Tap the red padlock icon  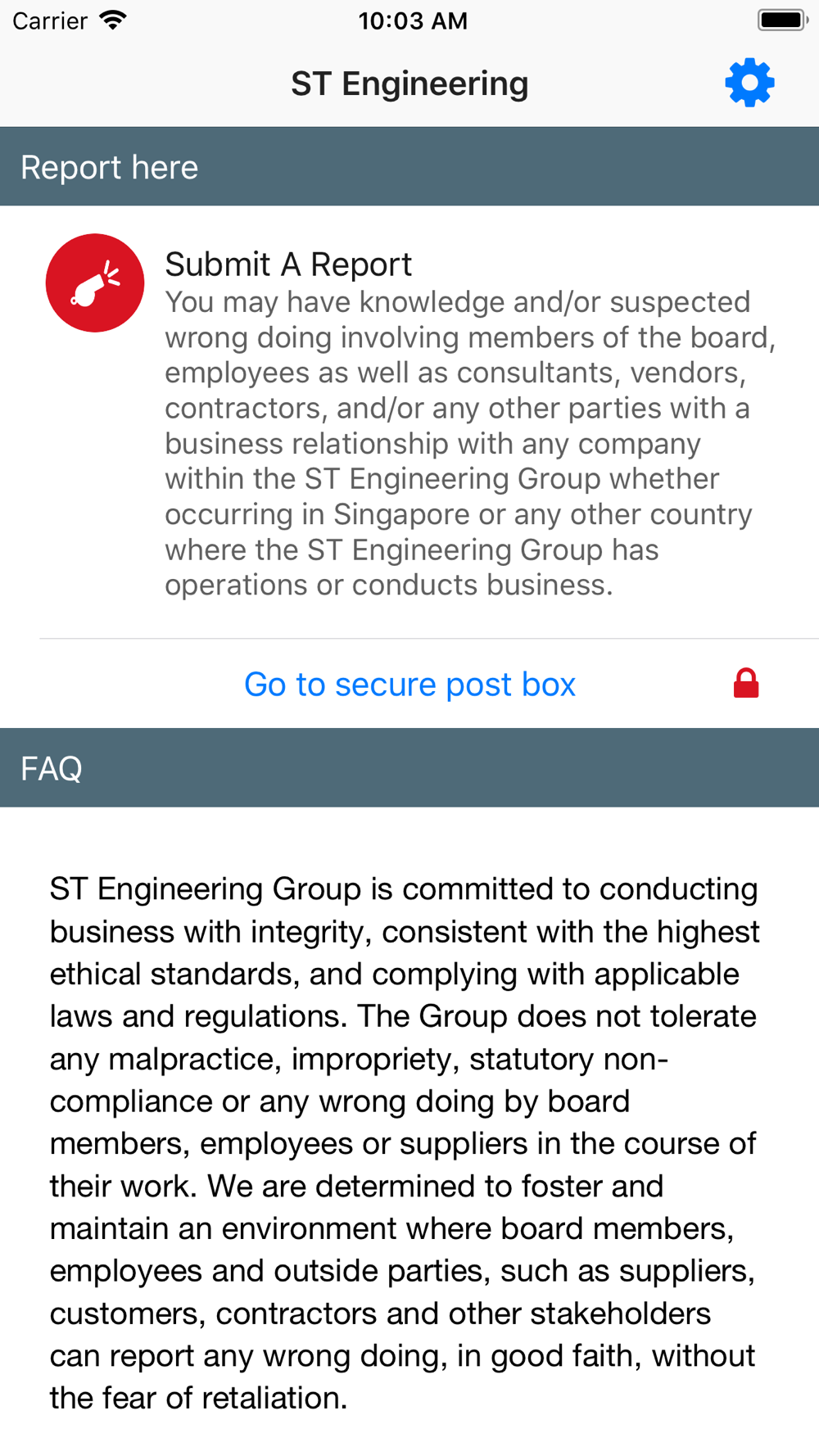click(746, 683)
